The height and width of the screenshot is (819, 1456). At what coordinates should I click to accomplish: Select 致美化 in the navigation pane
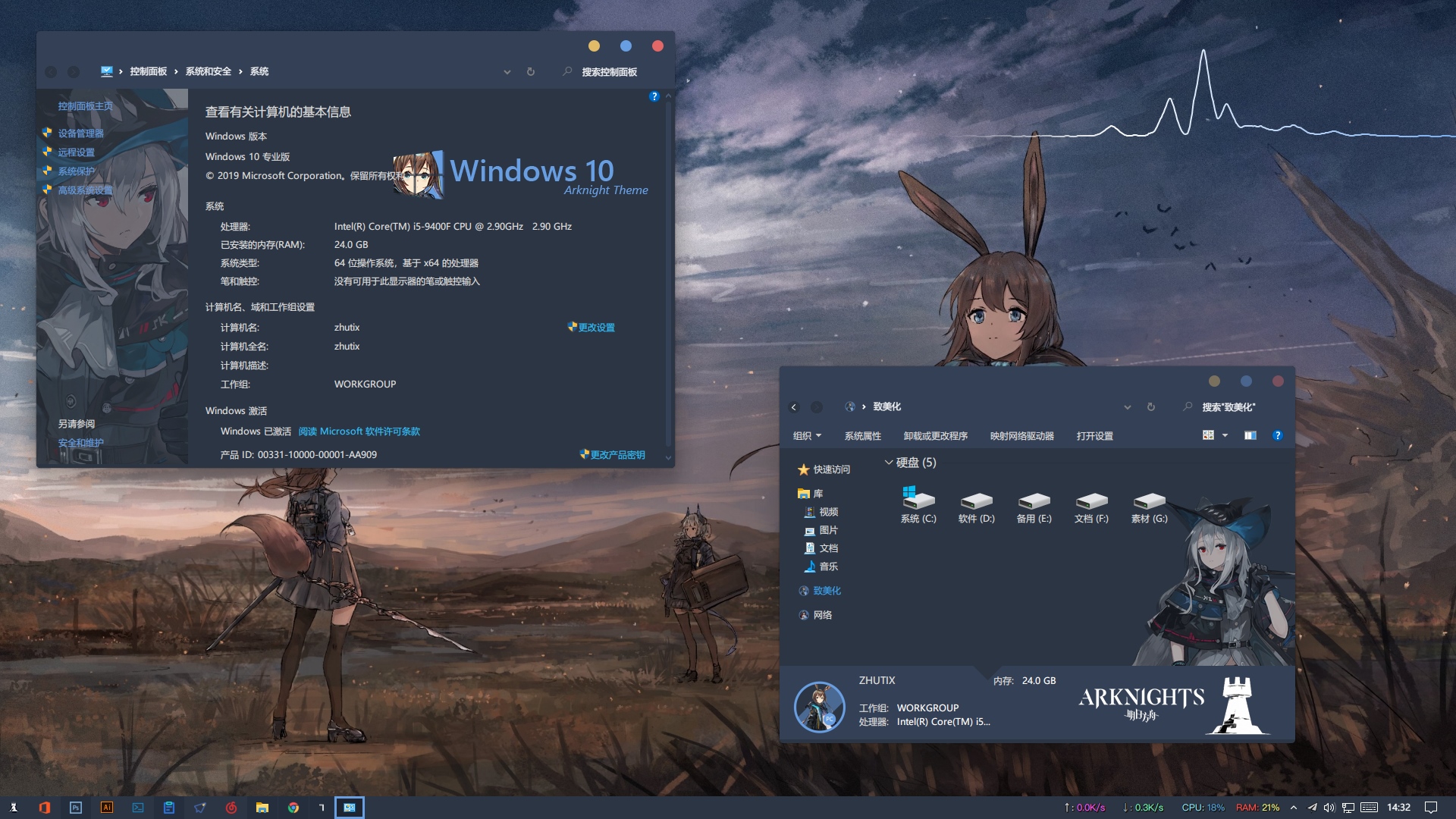820,591
